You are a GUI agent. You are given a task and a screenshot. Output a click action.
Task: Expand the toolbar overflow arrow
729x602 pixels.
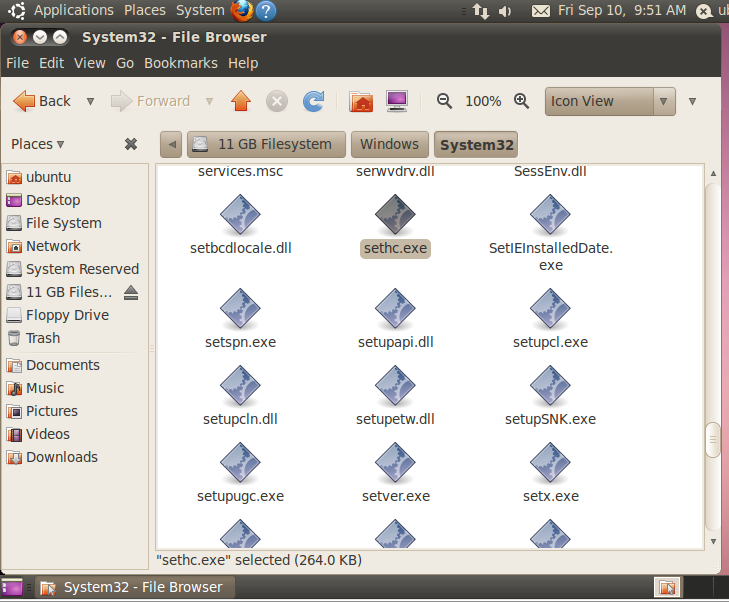tap(692, 101)
